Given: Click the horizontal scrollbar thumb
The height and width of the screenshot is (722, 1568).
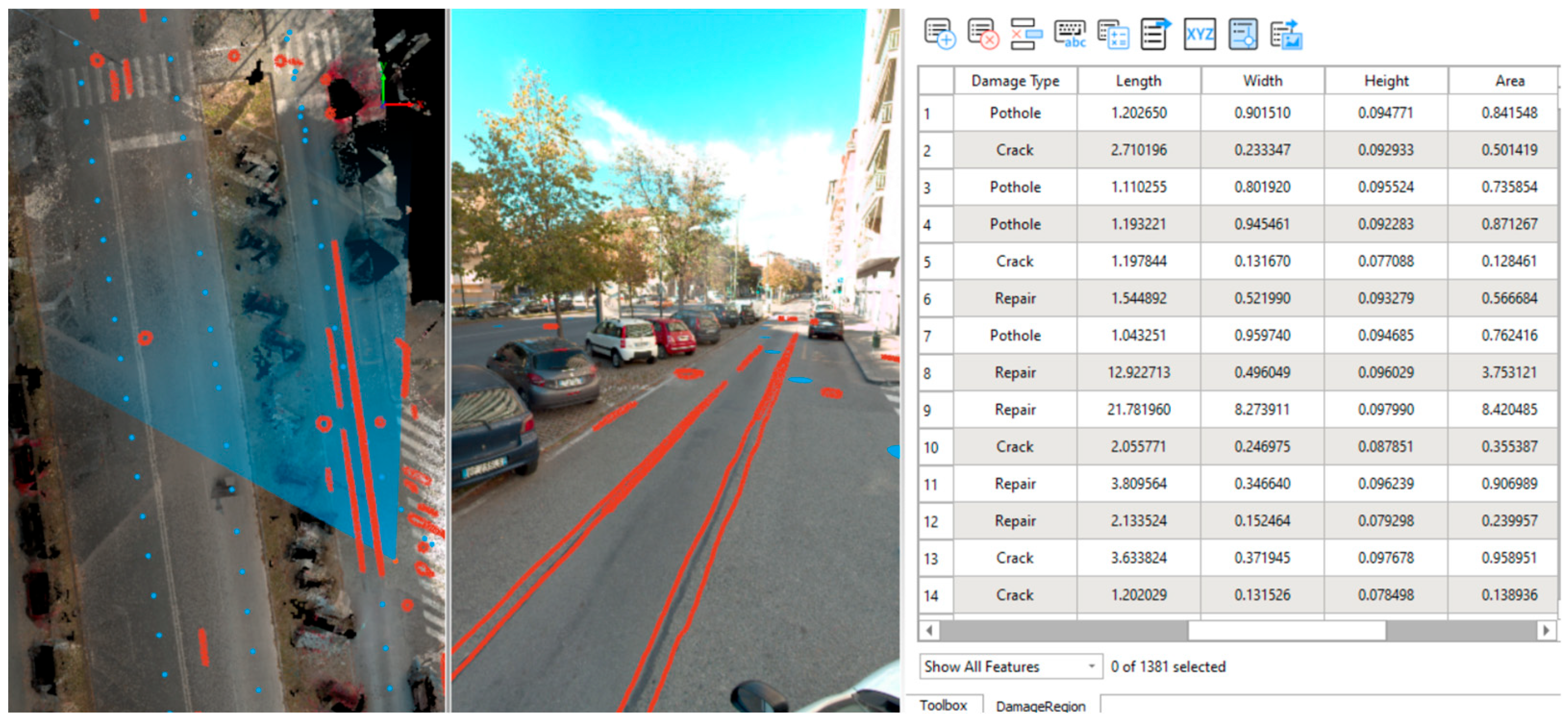Looking at the screenshot, I should [x=1286, y=631].
